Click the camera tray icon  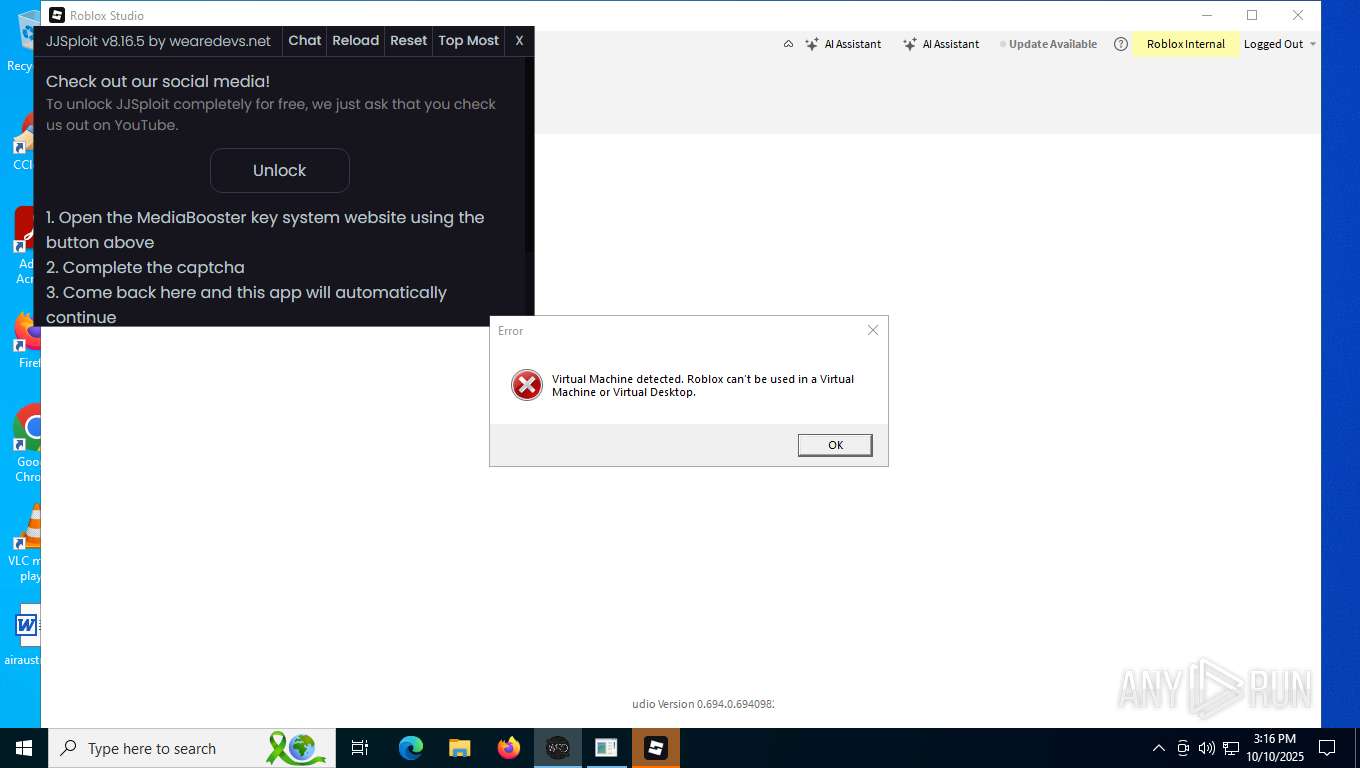click(1183, 748)
